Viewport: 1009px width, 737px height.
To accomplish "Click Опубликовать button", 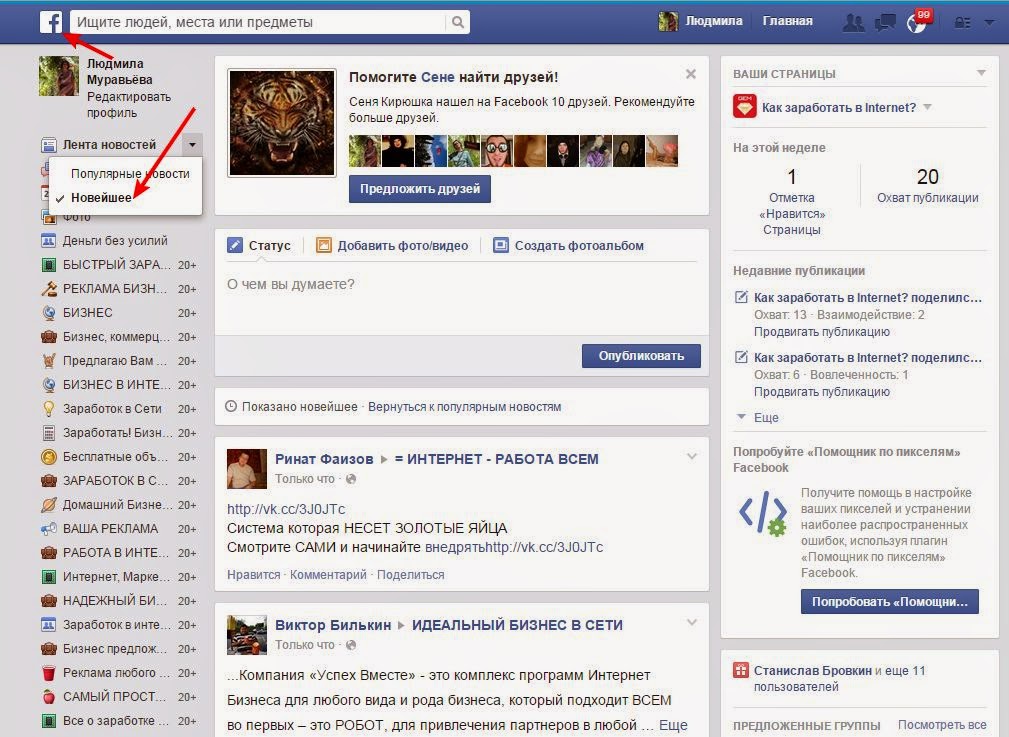I will click(x=641, y=356).
